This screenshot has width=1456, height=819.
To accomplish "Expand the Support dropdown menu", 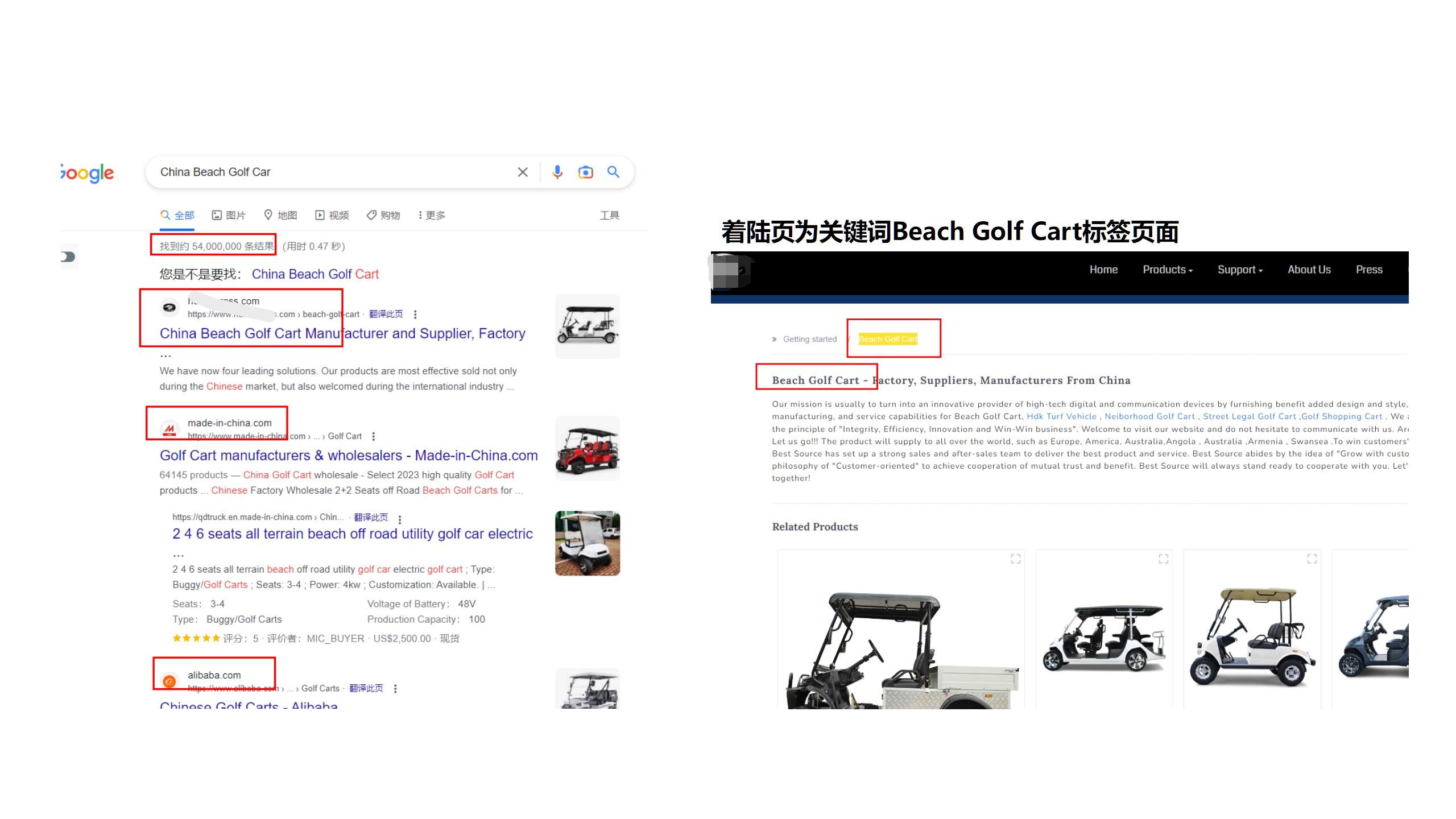I will [x=1239, y=270].
